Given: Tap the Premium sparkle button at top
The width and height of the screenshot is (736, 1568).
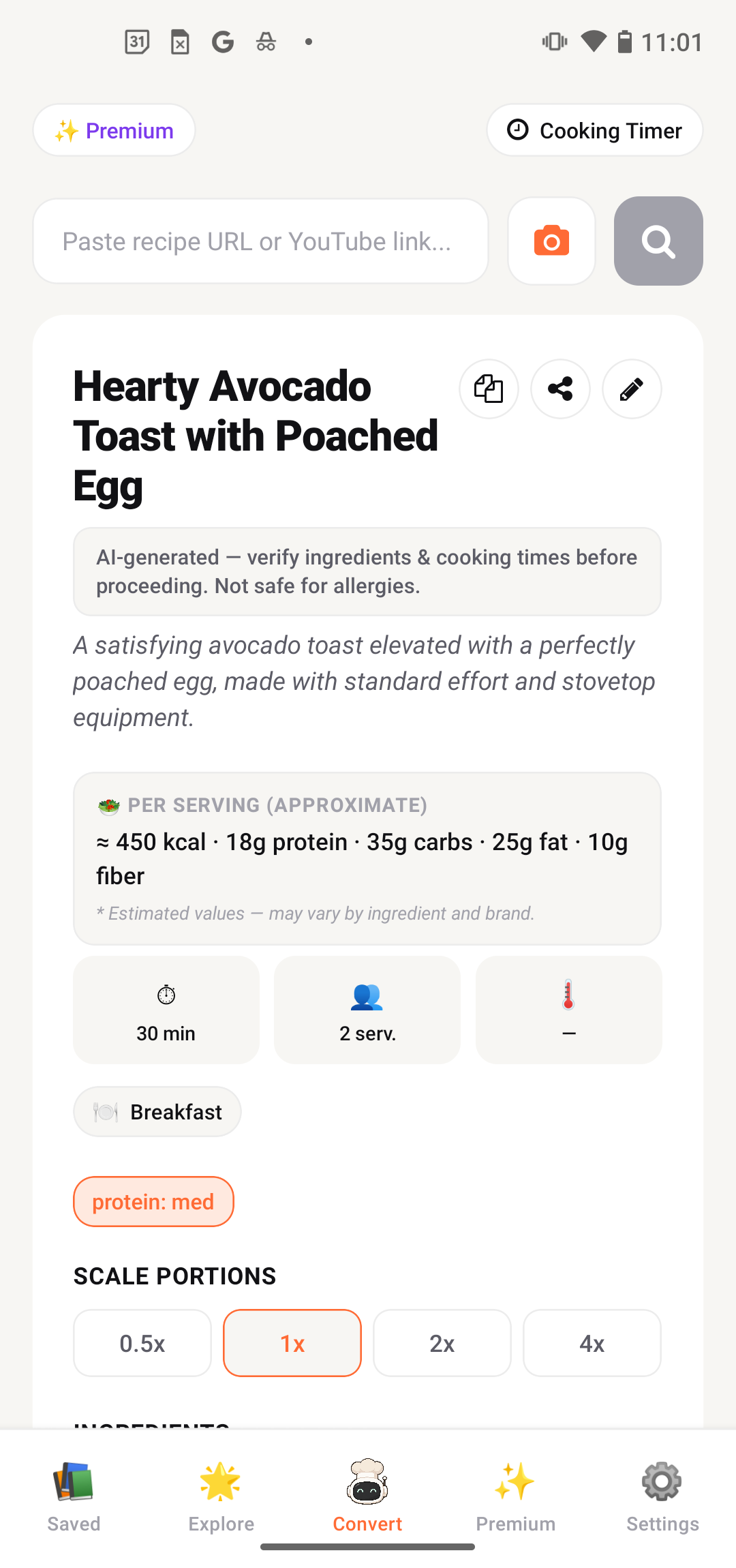Looking at the screenshot, I should (114, 130).
